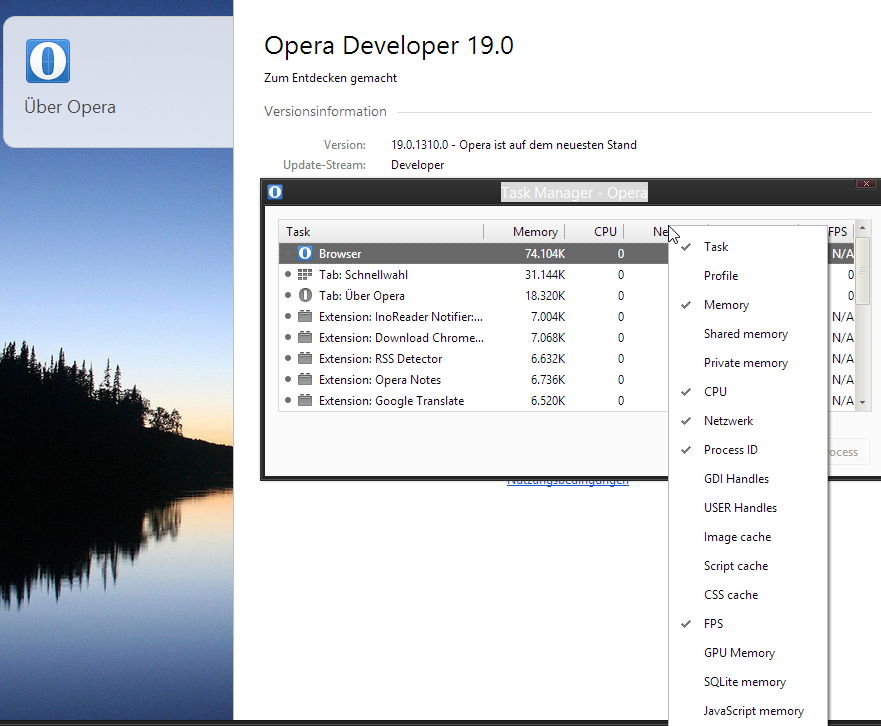The width and height of the screenshot is (881, 726).
Task: Click the RSS Detector extension icon
Action: click(305, 359)
